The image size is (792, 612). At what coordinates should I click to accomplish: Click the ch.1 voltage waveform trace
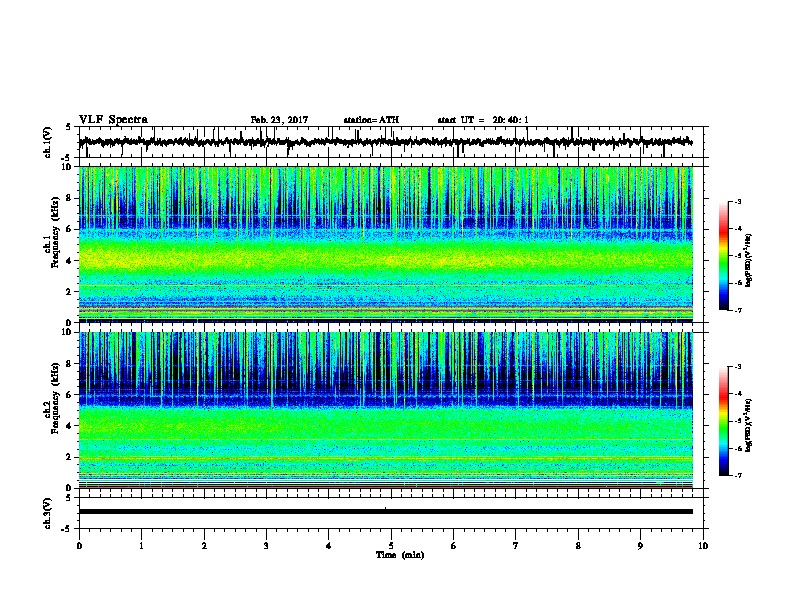(x=386, y=142)
